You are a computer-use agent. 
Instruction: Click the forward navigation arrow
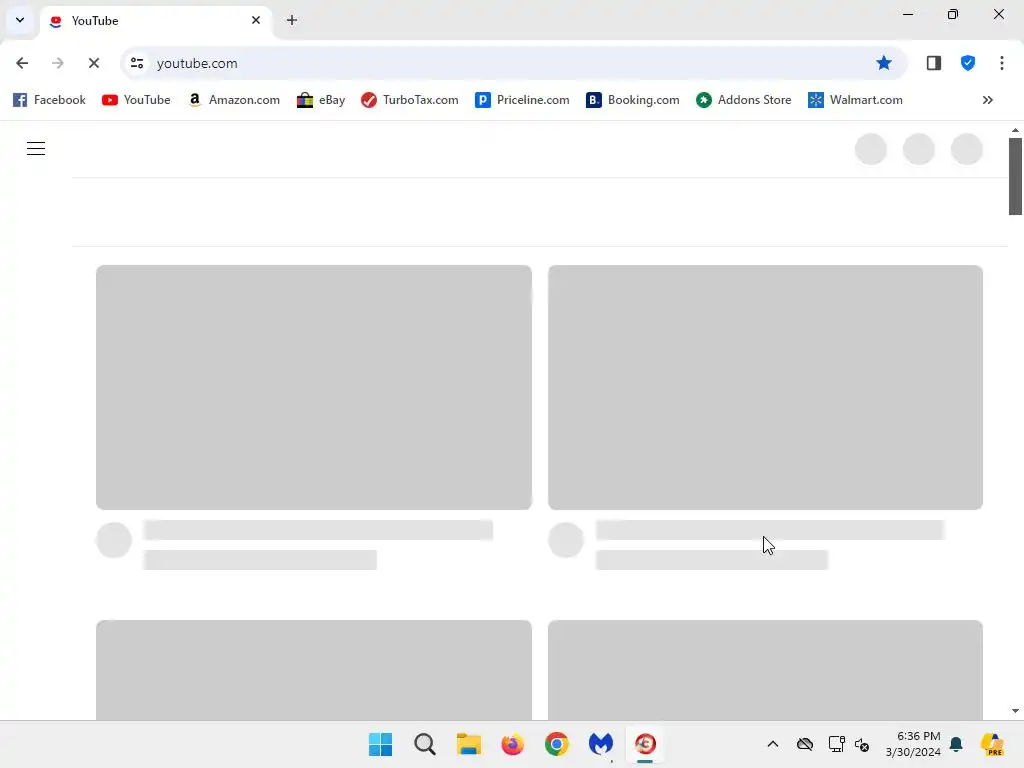click(x=57, y=63)
